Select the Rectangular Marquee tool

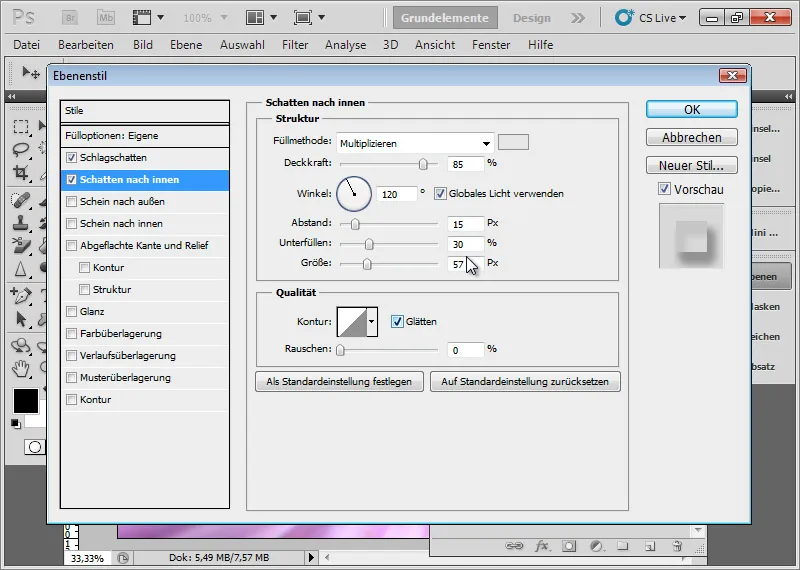point(21,127)
